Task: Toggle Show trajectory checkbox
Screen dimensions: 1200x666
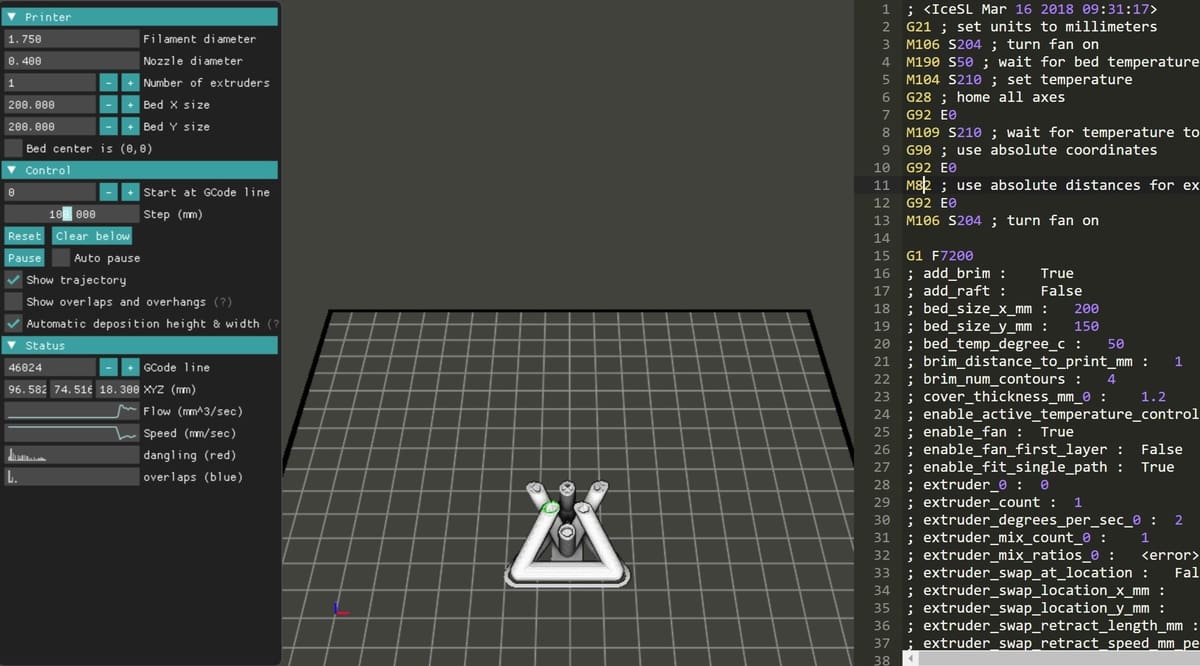Action: click(14, 280)
